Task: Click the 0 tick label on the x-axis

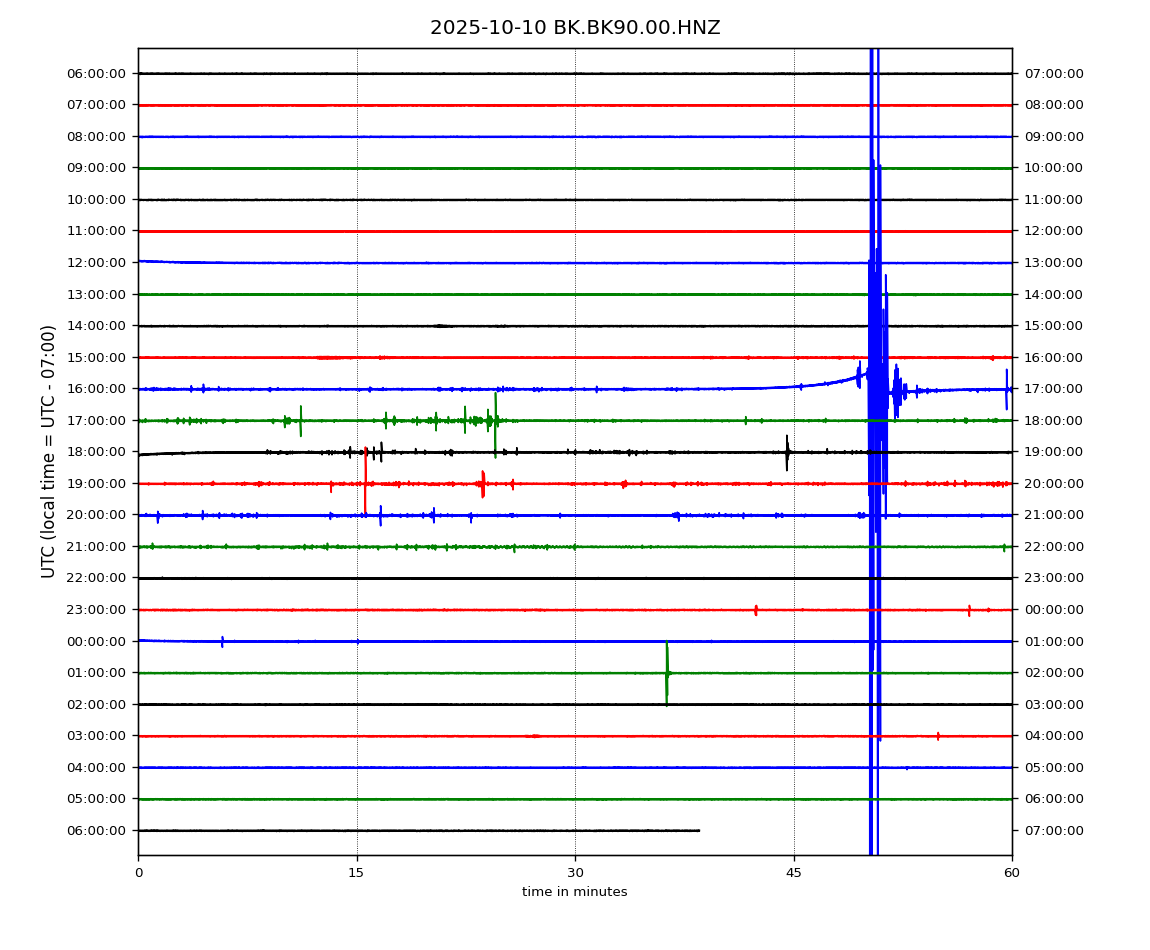Action: (x=139, y=873)
